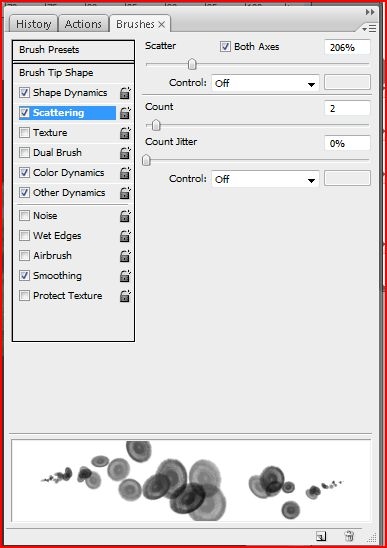Click the create new brush icon
This screenshot has height=548, width=387.
pos(321,536)
